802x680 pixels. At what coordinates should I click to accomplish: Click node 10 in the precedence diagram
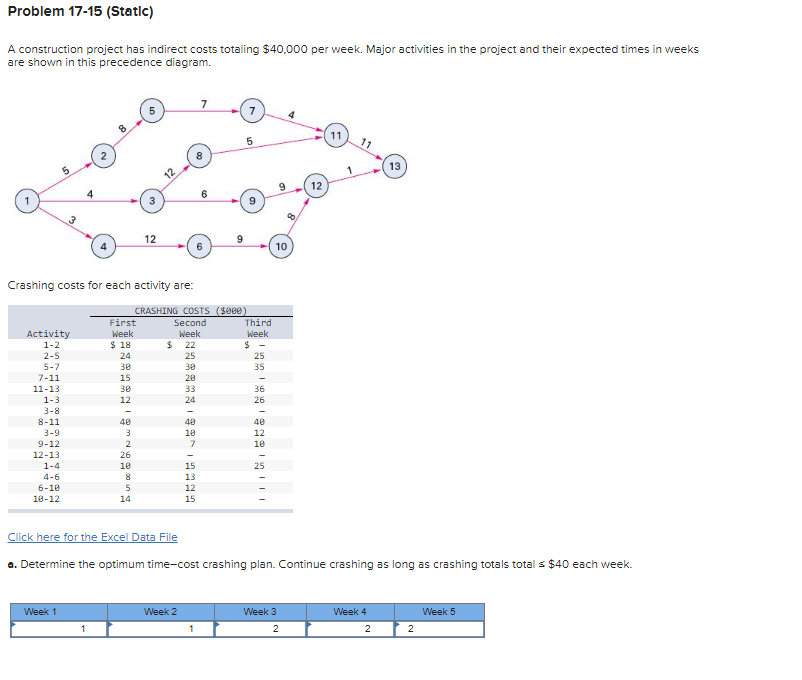(281, 246)
